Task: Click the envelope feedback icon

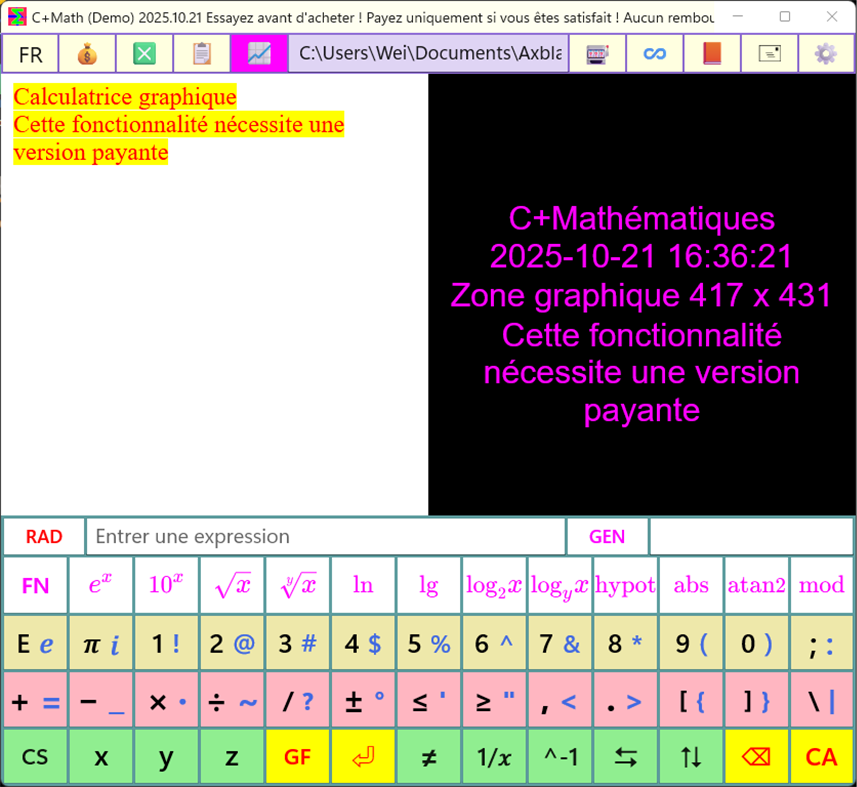Action: pyautogui.click(x=768, y=53)
